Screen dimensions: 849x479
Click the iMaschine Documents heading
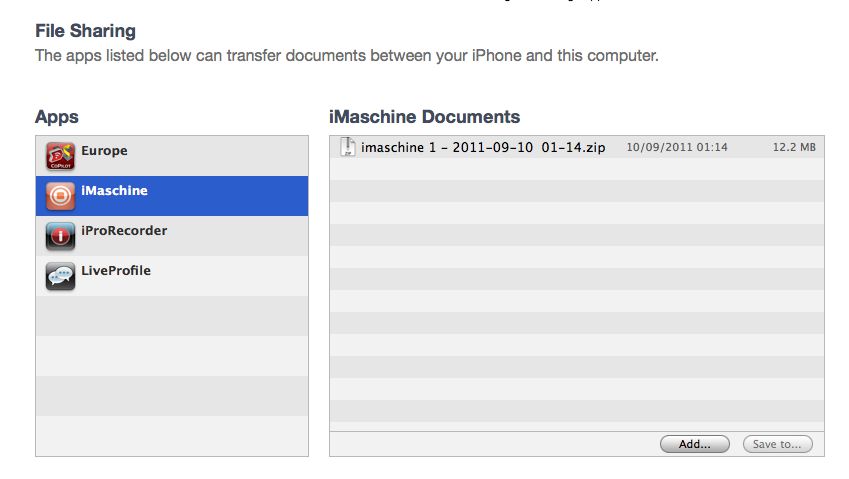point(424,117)
